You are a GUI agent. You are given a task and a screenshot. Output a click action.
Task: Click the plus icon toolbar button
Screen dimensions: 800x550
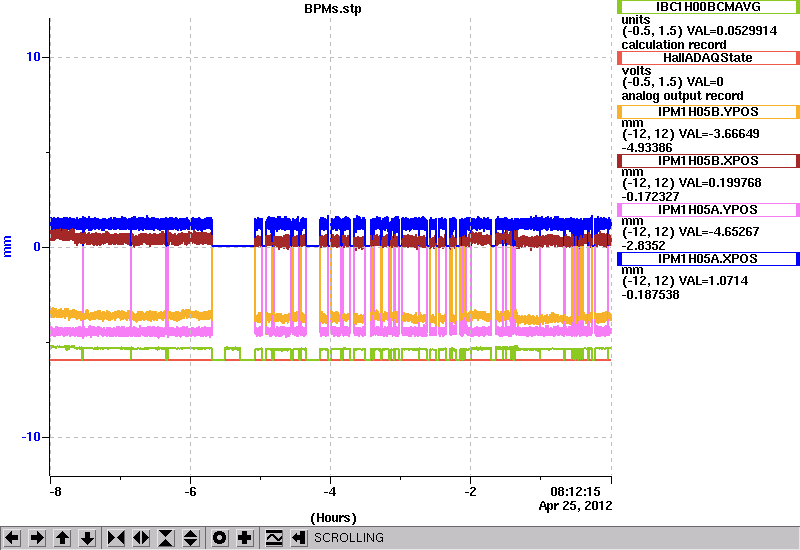(245, 538)
